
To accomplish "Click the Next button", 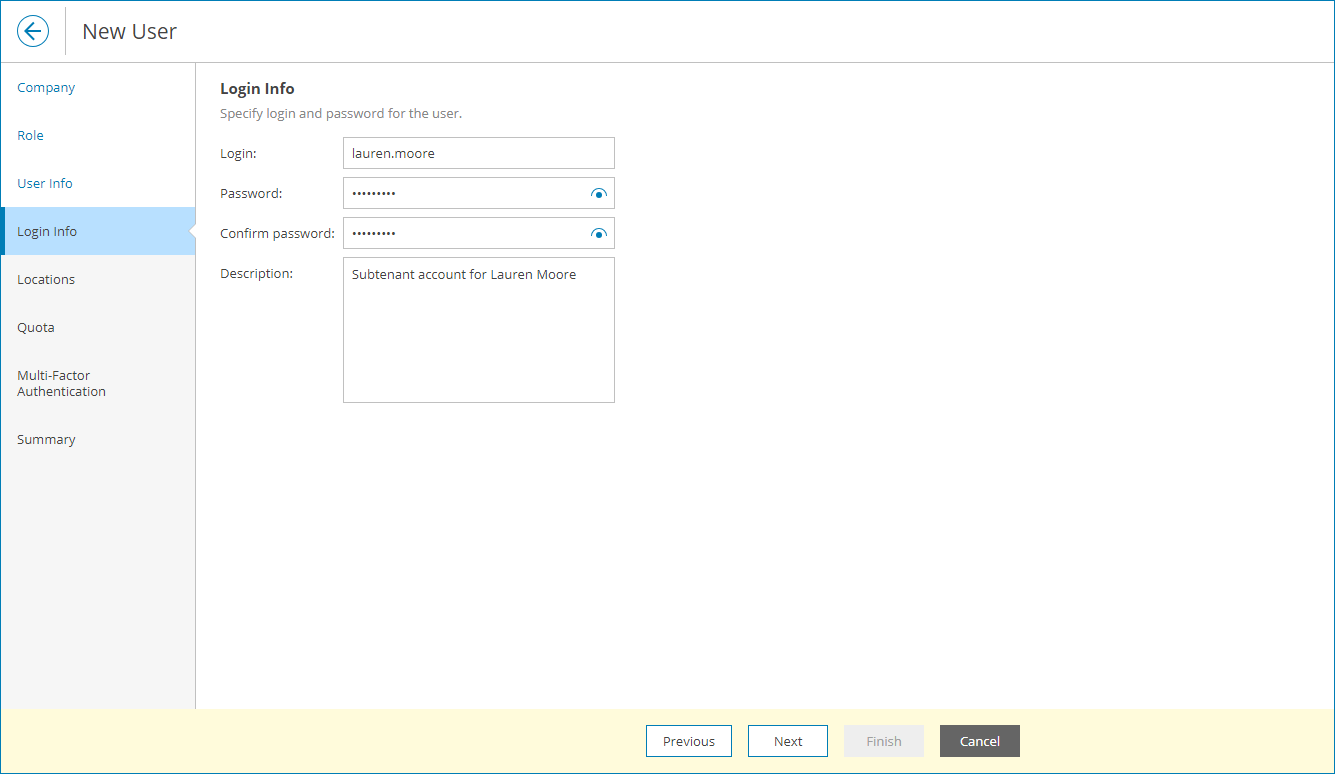I will pos(787,741).
